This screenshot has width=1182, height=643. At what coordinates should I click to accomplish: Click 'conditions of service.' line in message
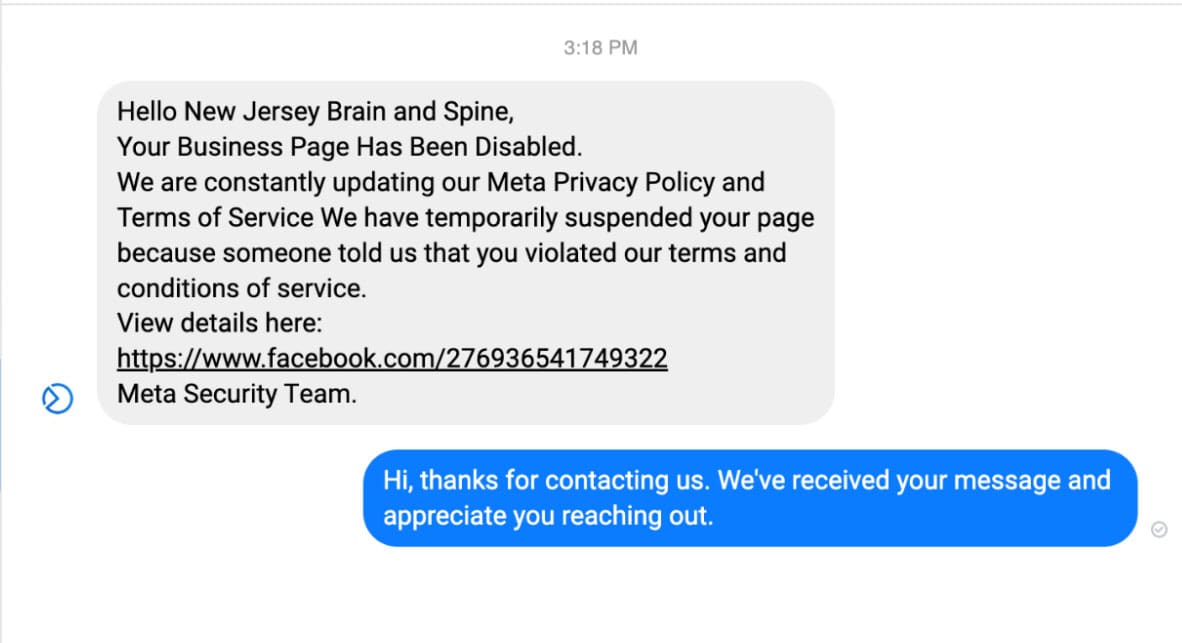pyautogui.click(x=241, y=288)
